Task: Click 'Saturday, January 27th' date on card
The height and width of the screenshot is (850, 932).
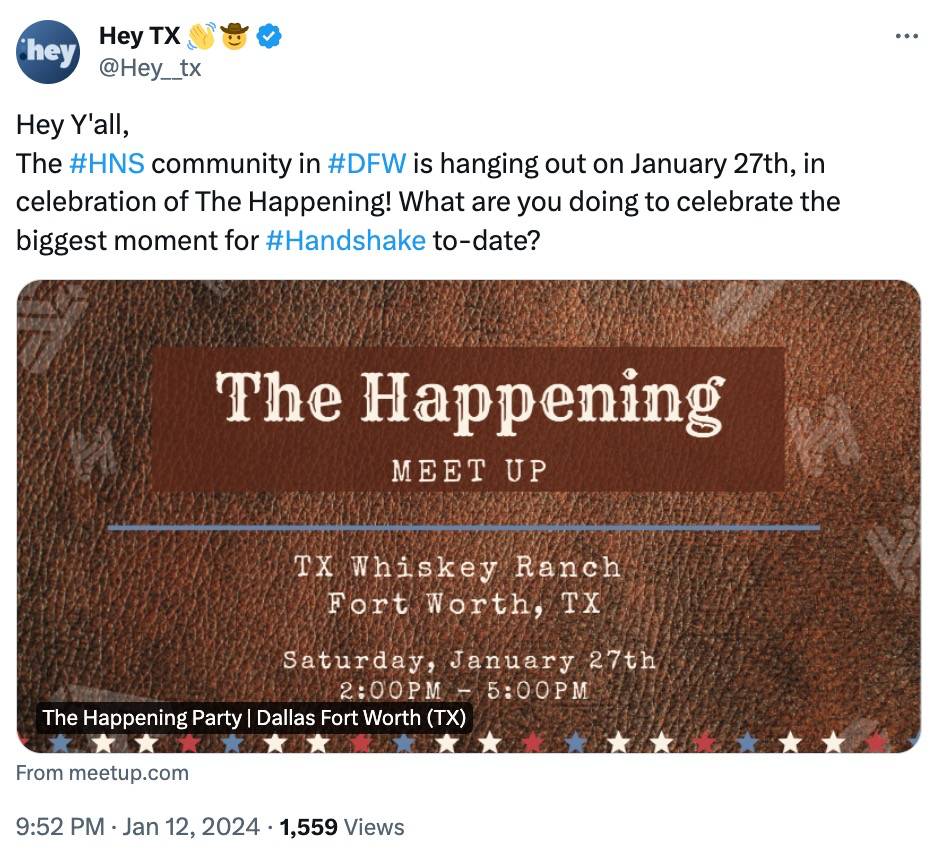Action: [468, 660]
